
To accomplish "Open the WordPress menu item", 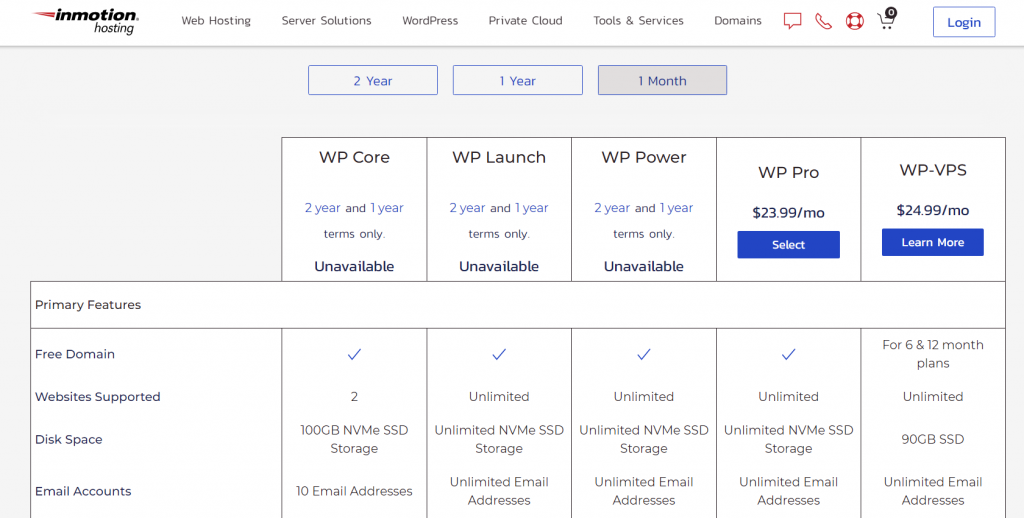I will [430, 21].
